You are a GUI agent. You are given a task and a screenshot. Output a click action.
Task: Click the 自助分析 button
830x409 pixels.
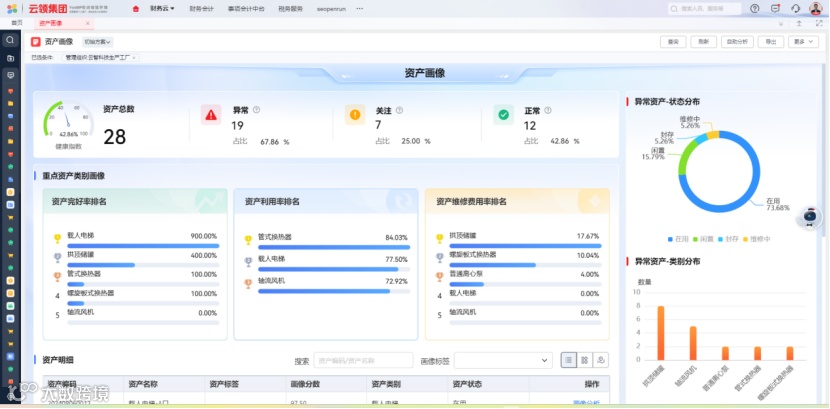(x=737, y=42)
